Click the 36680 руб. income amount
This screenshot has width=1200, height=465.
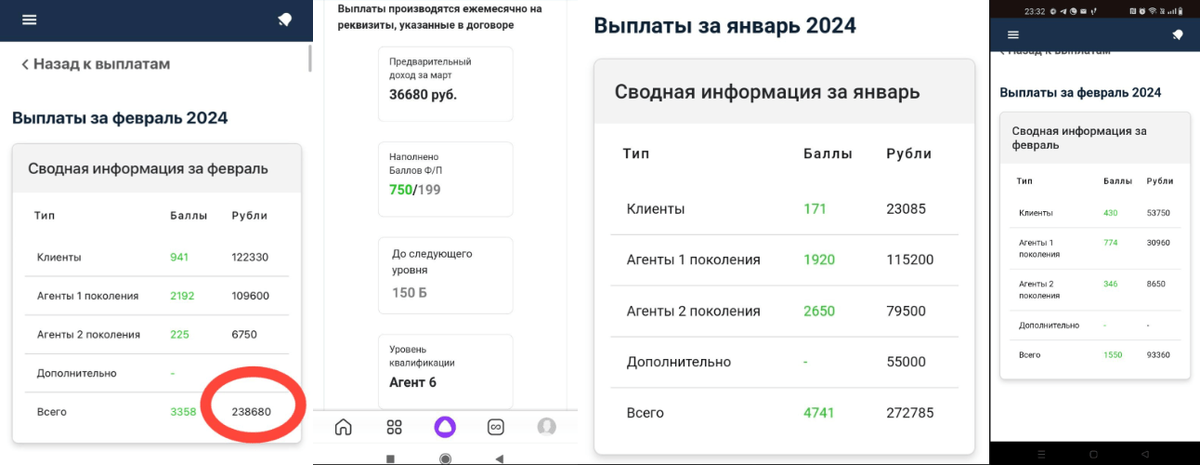click(x=423, y=95)
